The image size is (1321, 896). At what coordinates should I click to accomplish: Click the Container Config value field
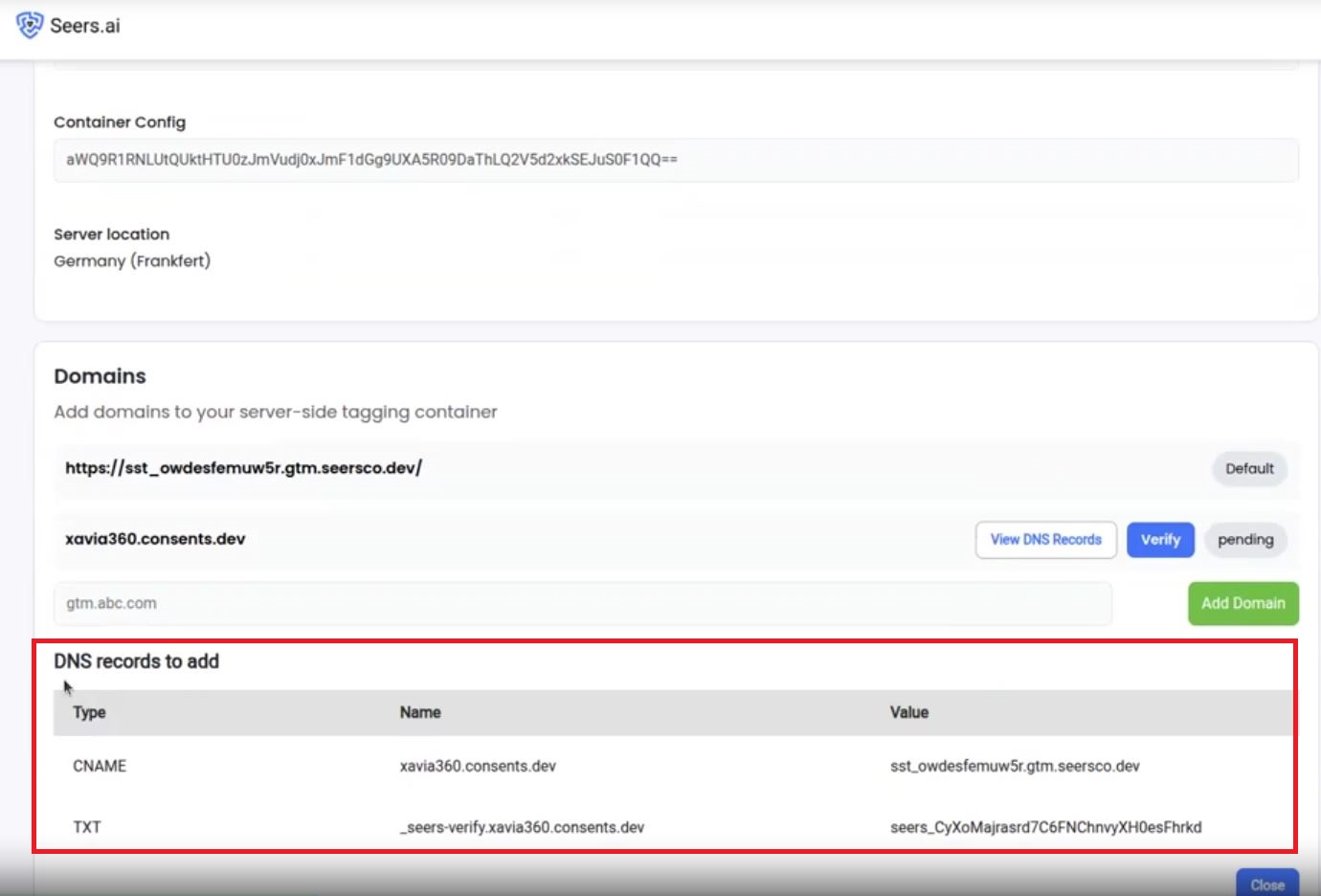coord(676,160)
